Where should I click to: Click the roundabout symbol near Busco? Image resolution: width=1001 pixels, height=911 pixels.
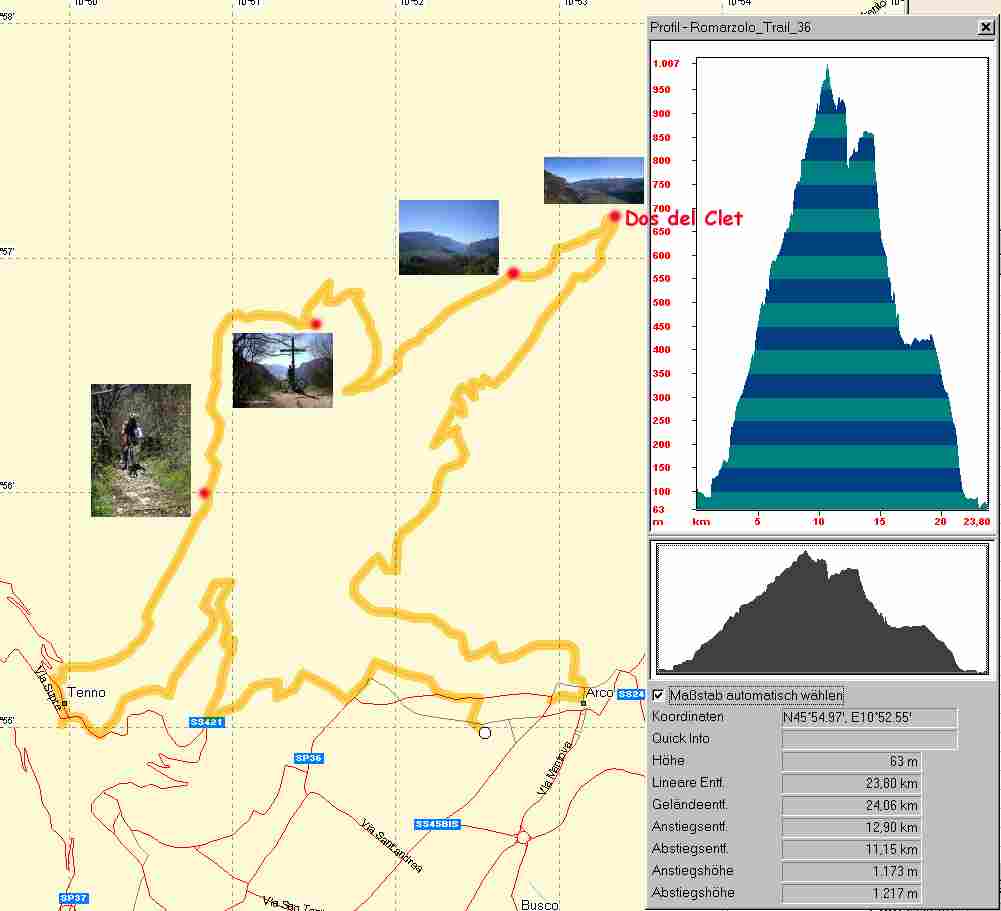tap(522, 837)
